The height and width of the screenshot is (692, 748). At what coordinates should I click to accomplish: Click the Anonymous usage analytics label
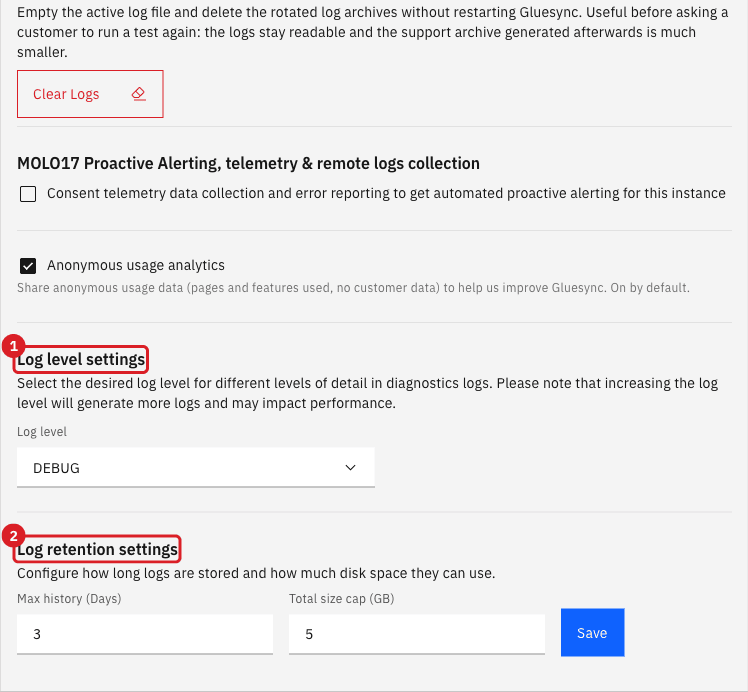[x=136, y=265]
